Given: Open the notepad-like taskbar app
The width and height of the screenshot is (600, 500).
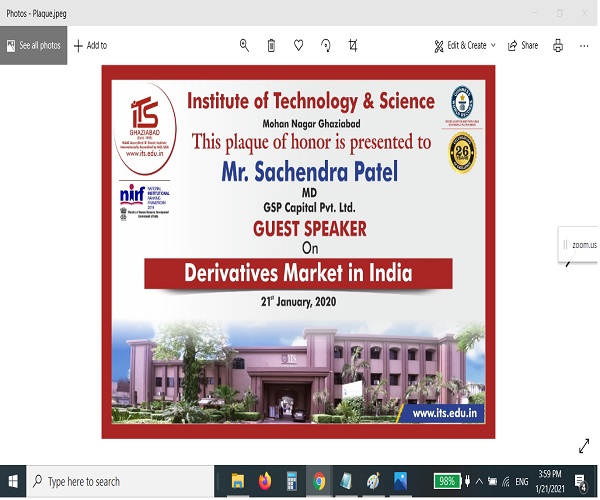Looking at the screenshot, I should tap(346, 481).
